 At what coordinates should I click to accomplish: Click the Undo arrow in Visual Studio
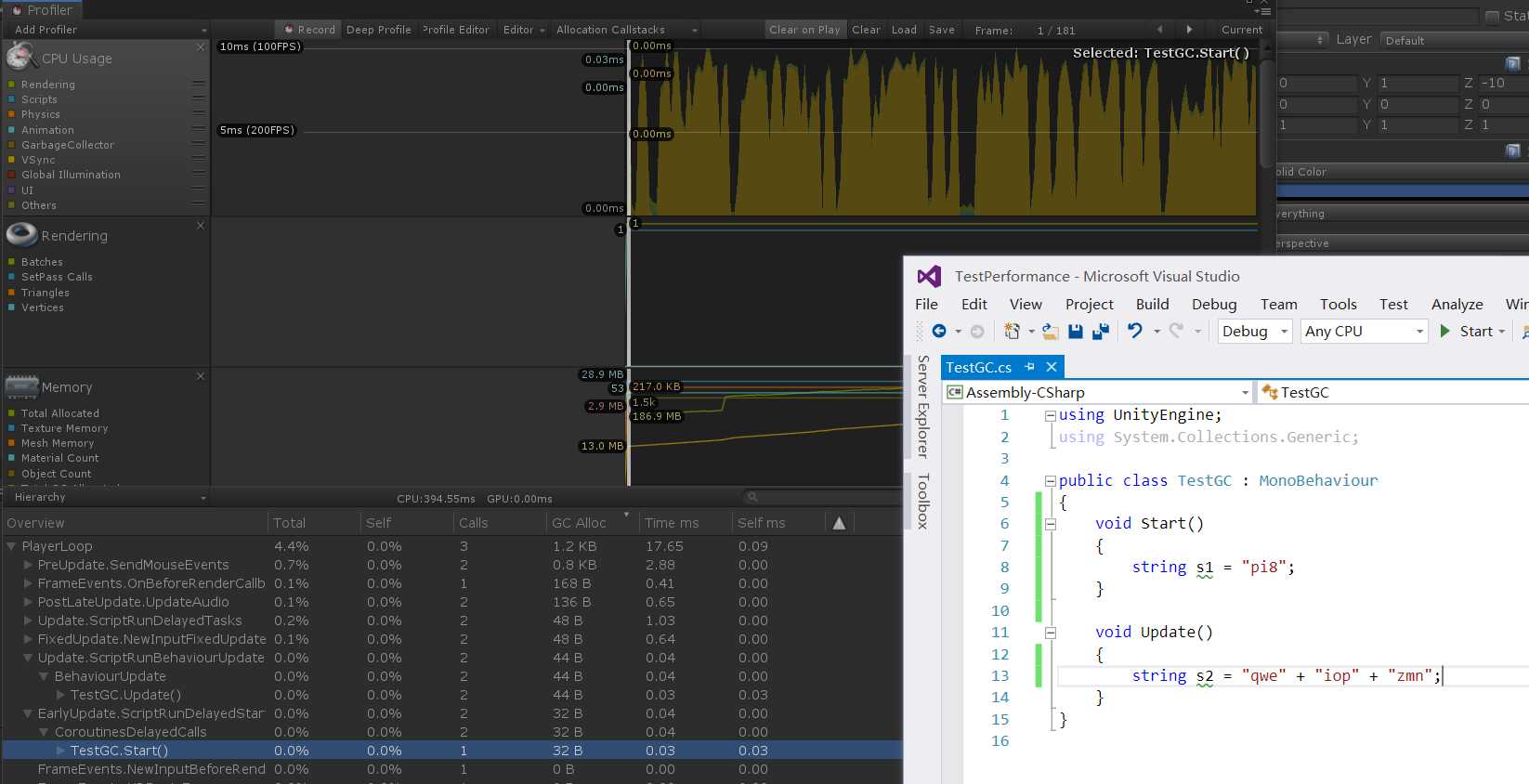pyautogui.click(x=1134, y=331)
